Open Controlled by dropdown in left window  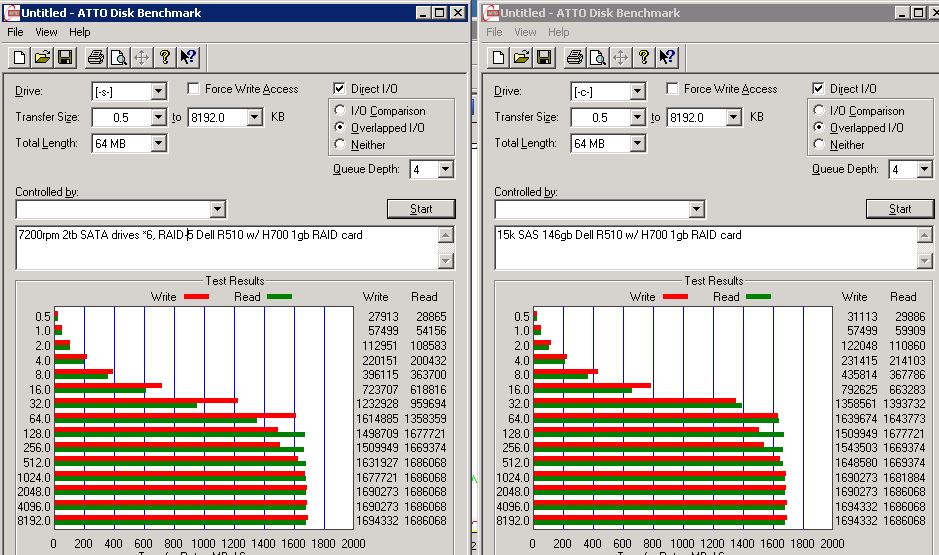(x=217, y=209)
